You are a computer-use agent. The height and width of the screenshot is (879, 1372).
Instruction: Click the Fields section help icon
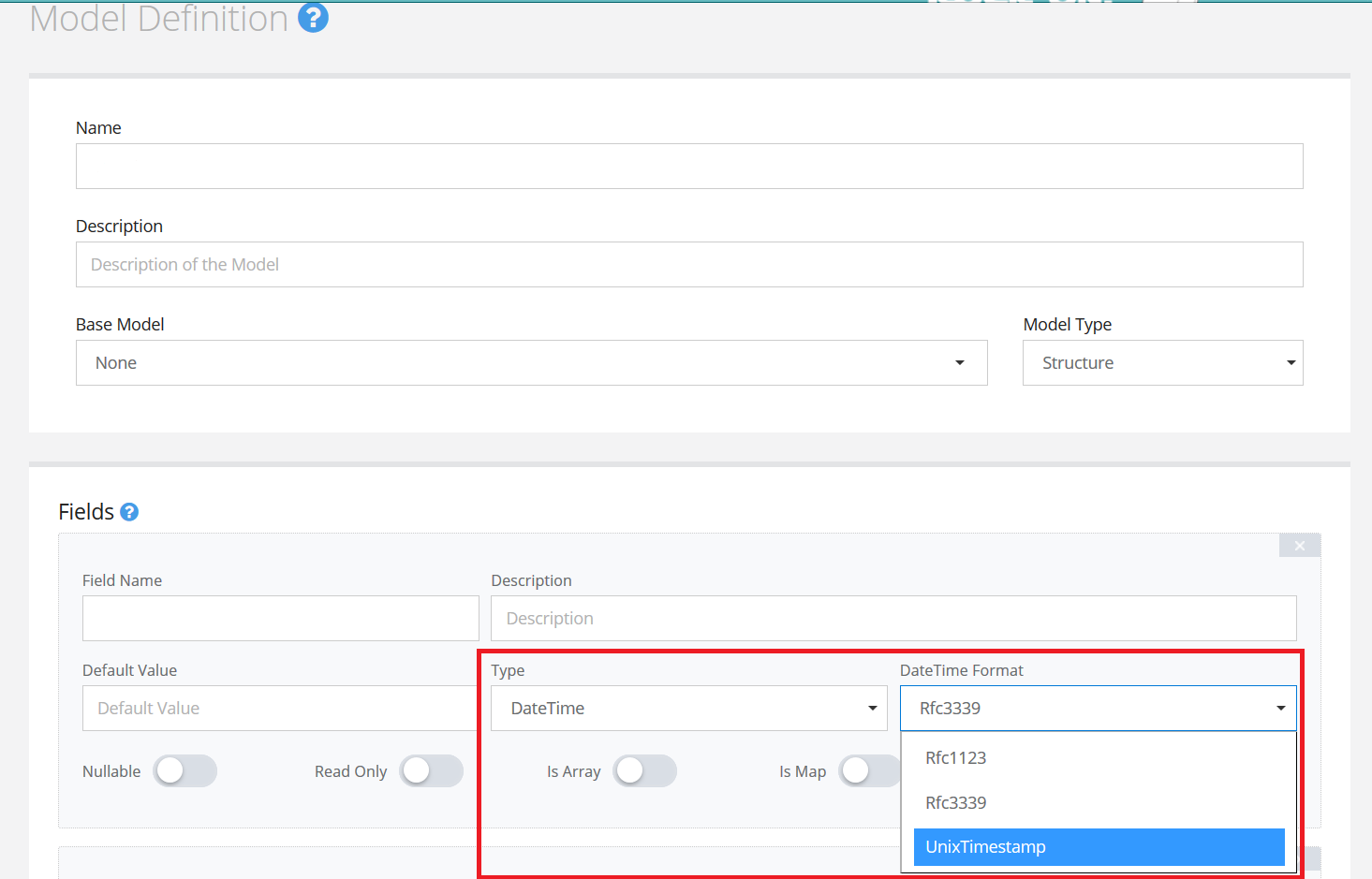[x=128, y=511]
